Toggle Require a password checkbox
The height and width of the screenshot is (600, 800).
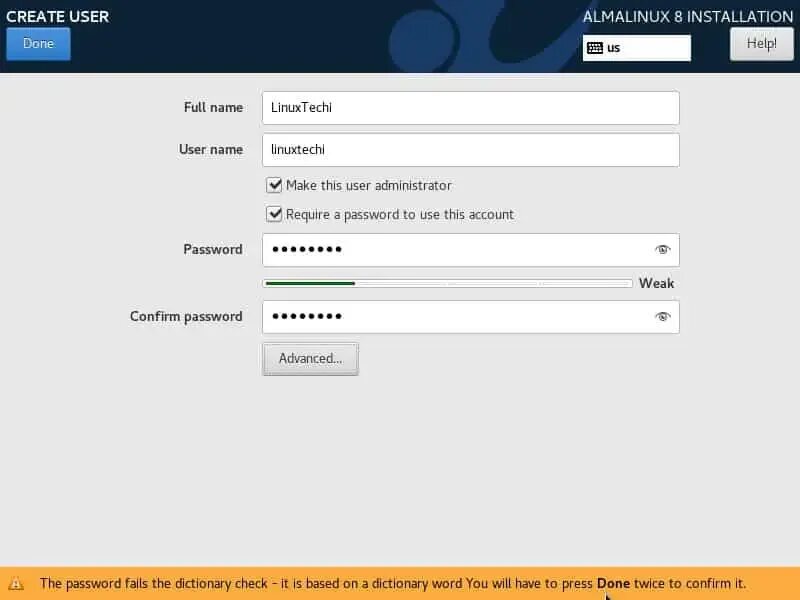(274, 214)
